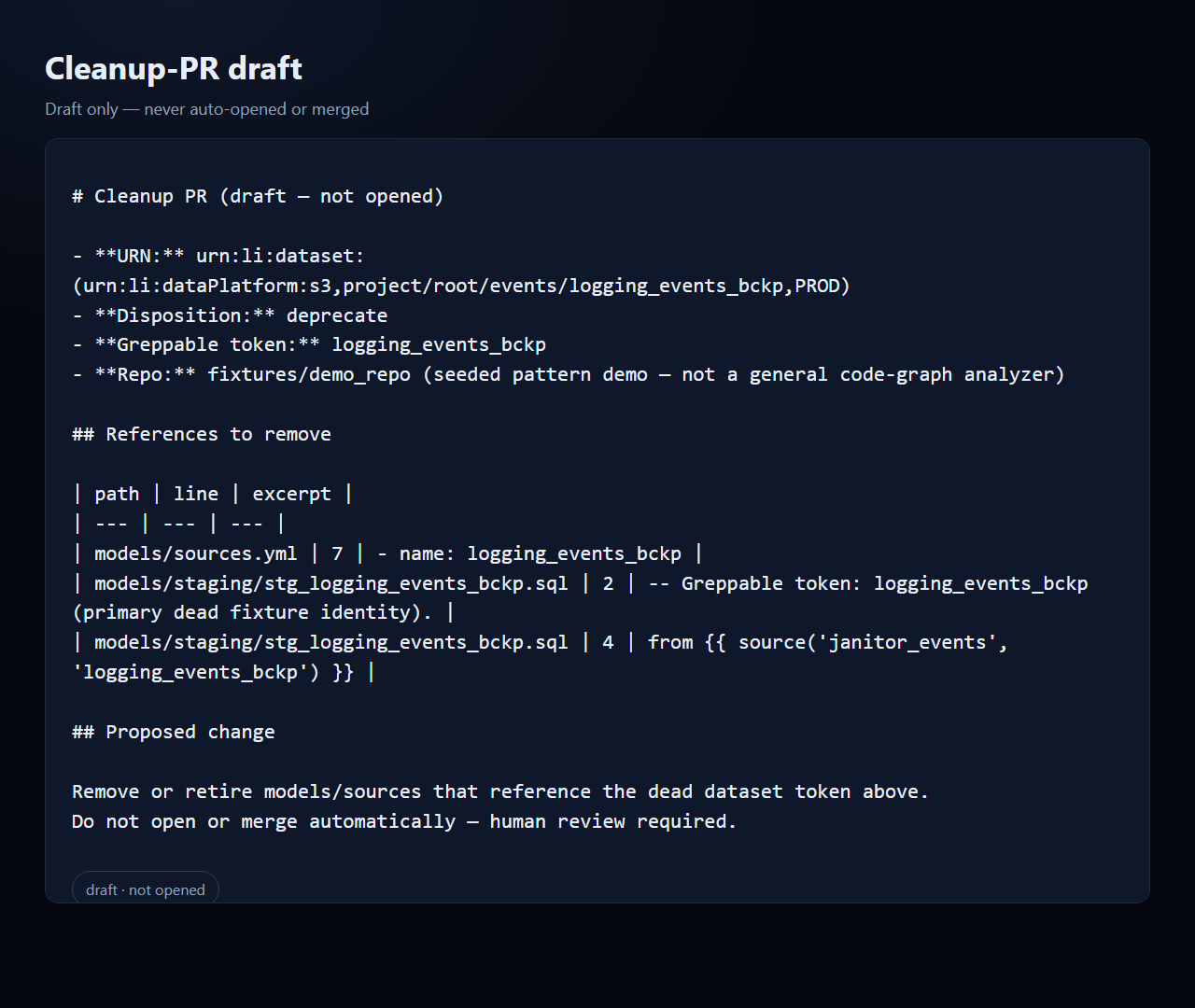Click the dataPlatform:s3 path line
The image size is (1195, 1008).
pos(461,286)
